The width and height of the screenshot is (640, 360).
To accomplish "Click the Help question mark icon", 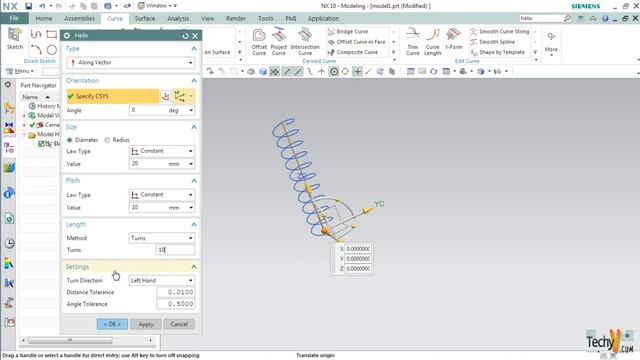I will pyautogui.click(x=605, y=18).
